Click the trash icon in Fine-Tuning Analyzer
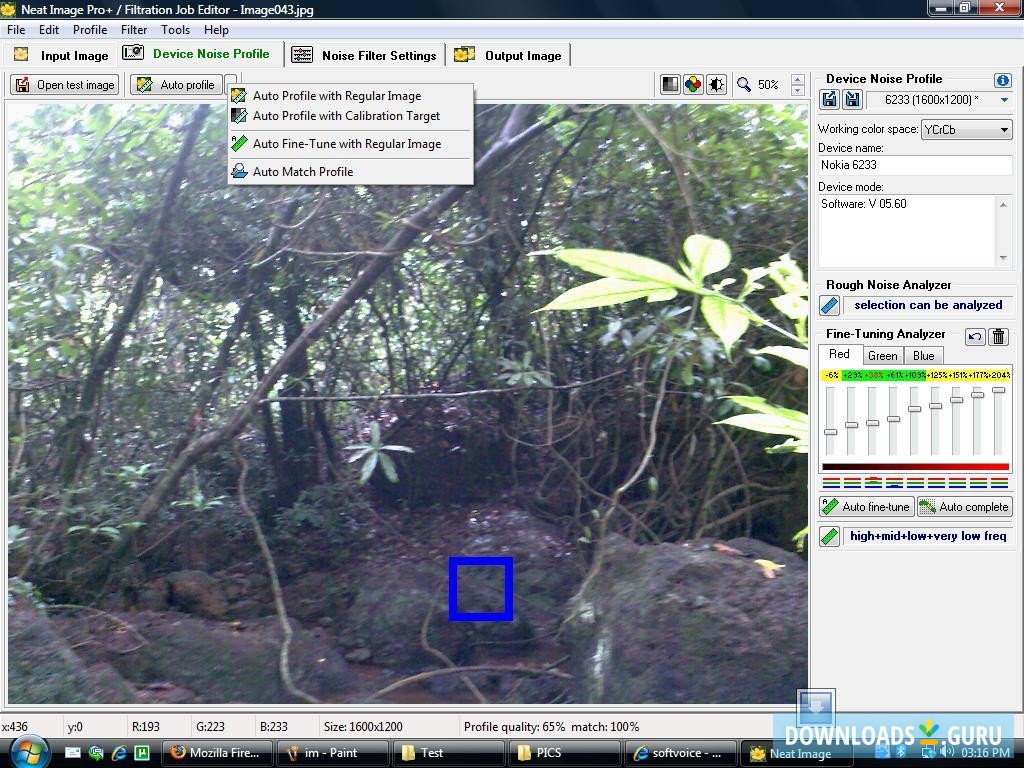This screenshot has width=1024, height=768. pyautogui.click(x=998, y=336)
